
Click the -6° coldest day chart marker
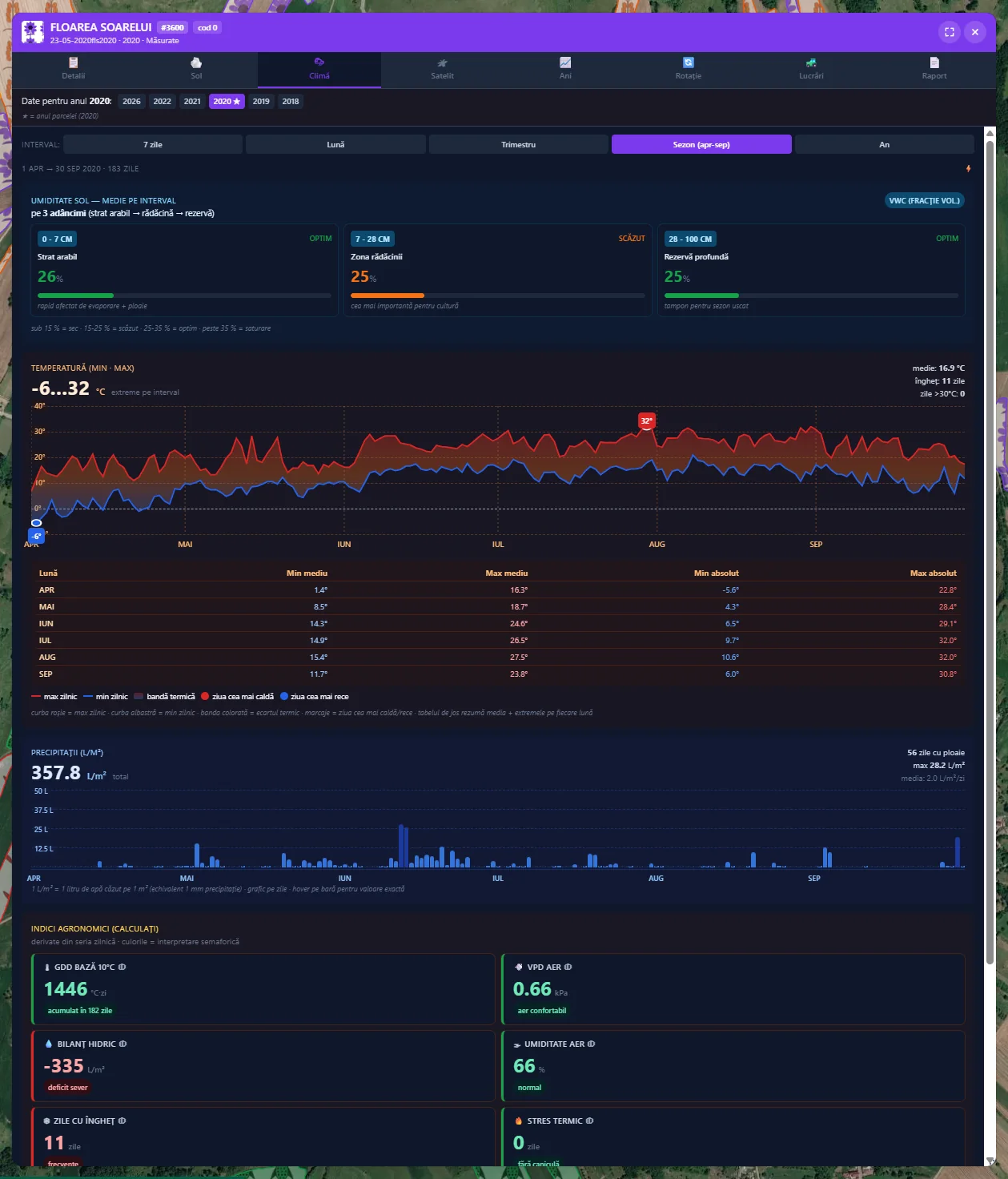[x=37, y=536]
